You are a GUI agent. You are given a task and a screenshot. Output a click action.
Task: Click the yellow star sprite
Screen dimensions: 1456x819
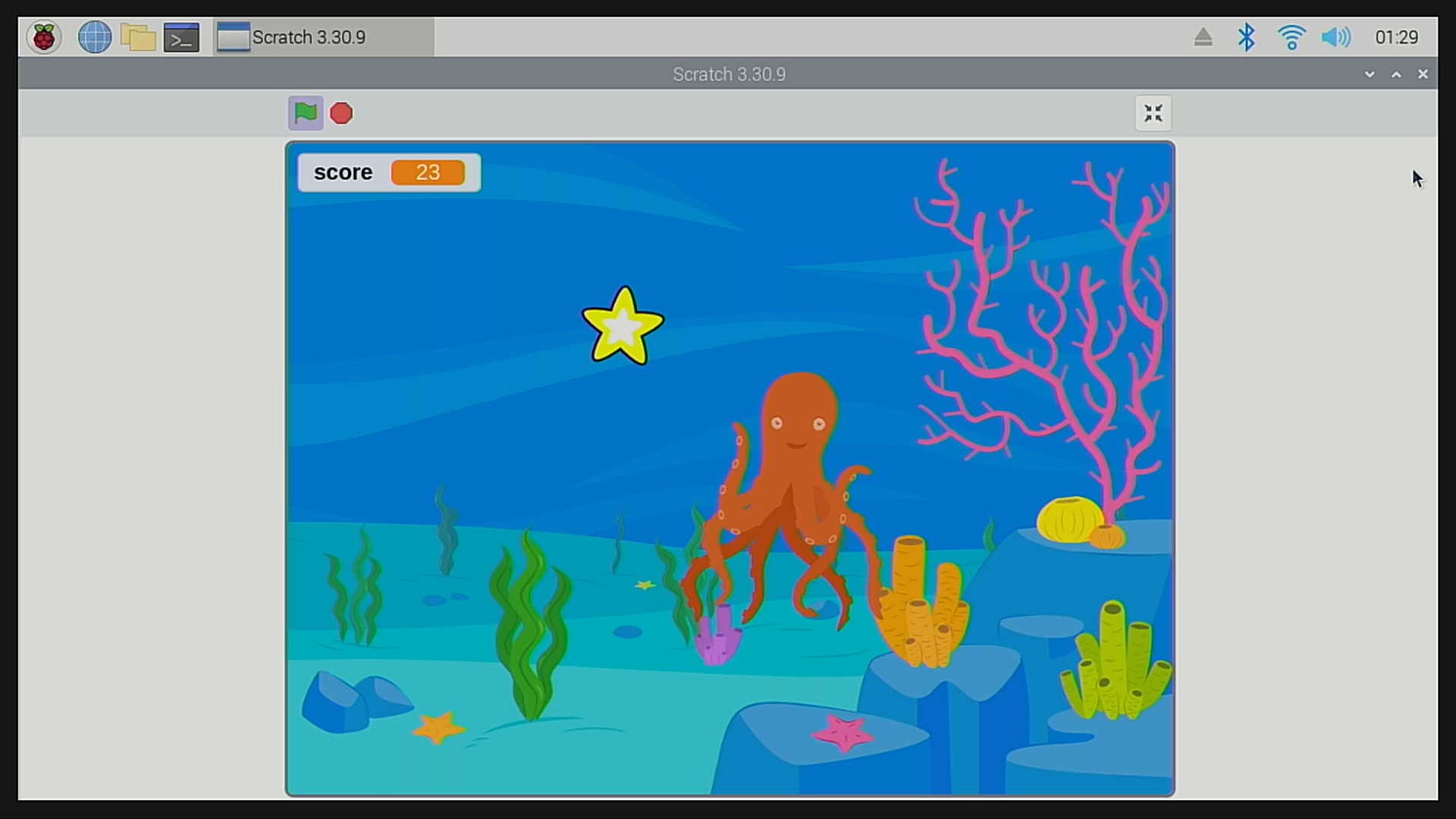(623, 327)
